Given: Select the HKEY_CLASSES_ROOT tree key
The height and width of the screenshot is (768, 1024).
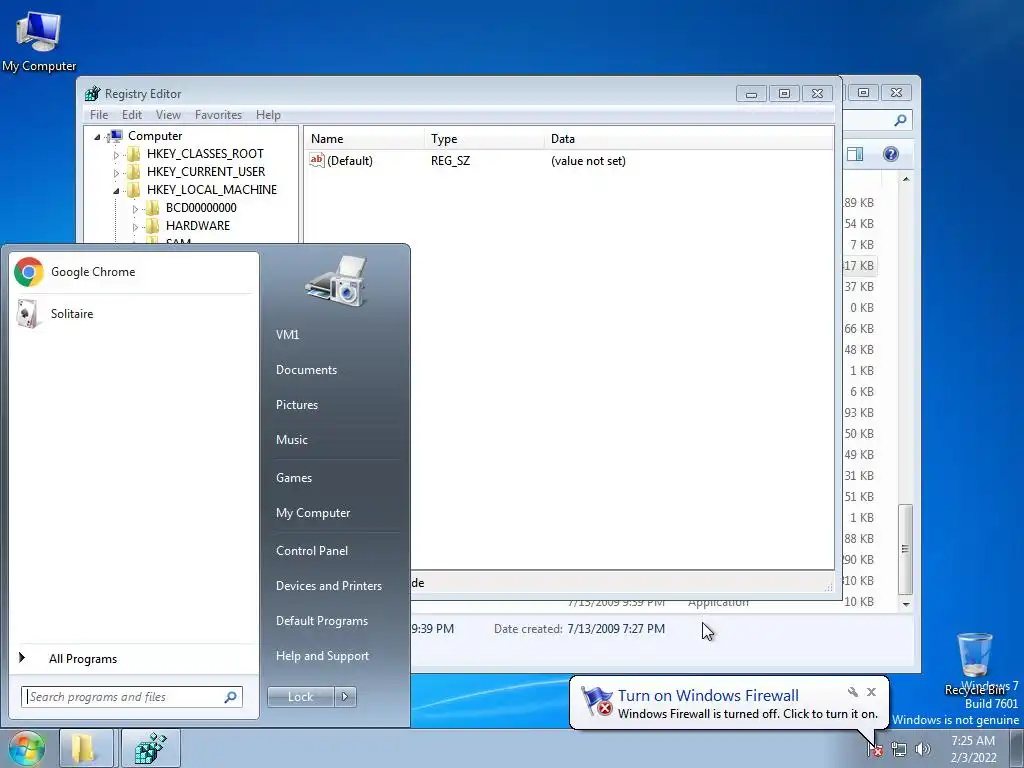Looking at the screenshot, I should 205,154.
